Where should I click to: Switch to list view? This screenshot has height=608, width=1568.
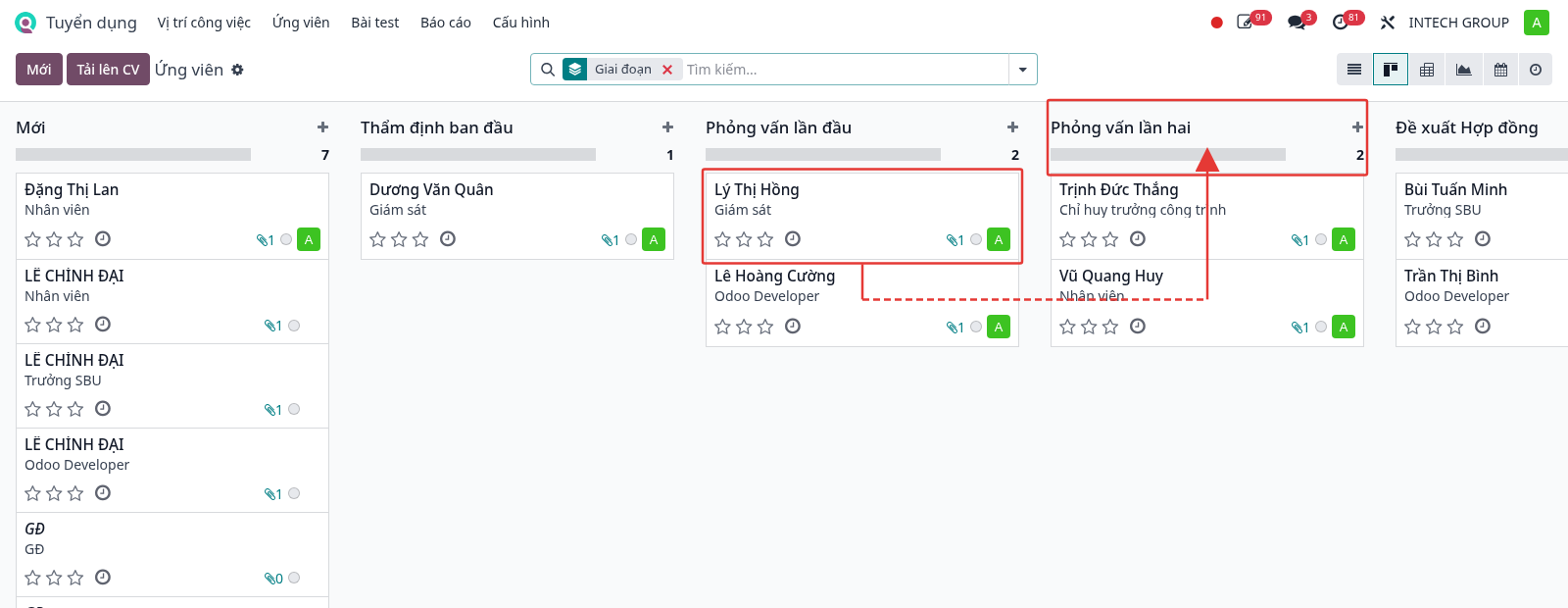[1354, 70]
